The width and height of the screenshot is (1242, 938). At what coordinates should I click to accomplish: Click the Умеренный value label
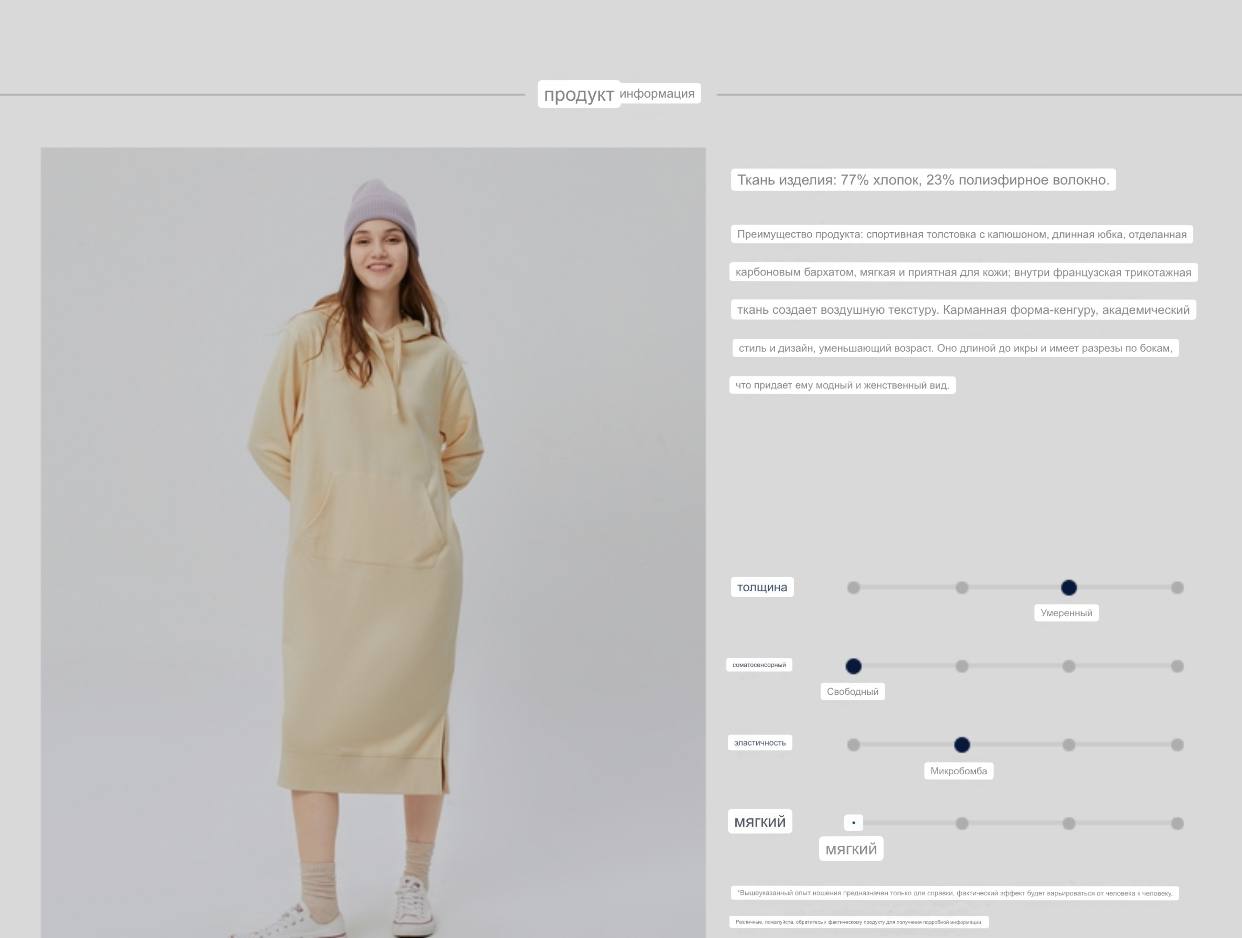pyautogui.click(x=1066, y=613)
